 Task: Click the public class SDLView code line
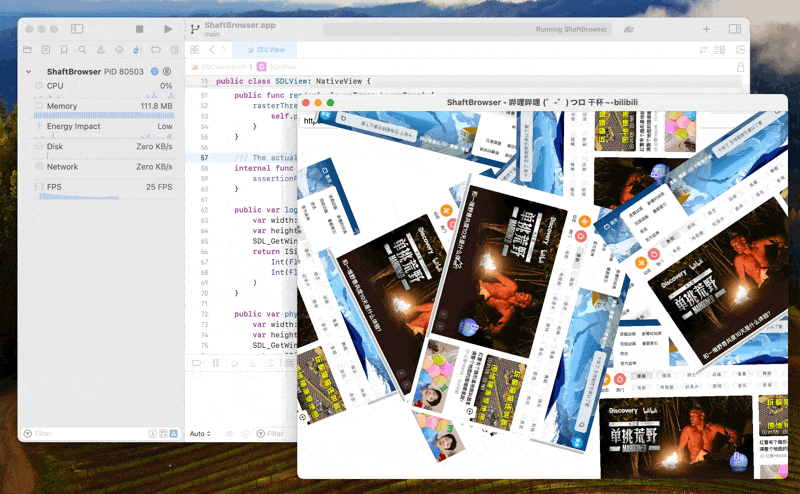pos(293,81)
